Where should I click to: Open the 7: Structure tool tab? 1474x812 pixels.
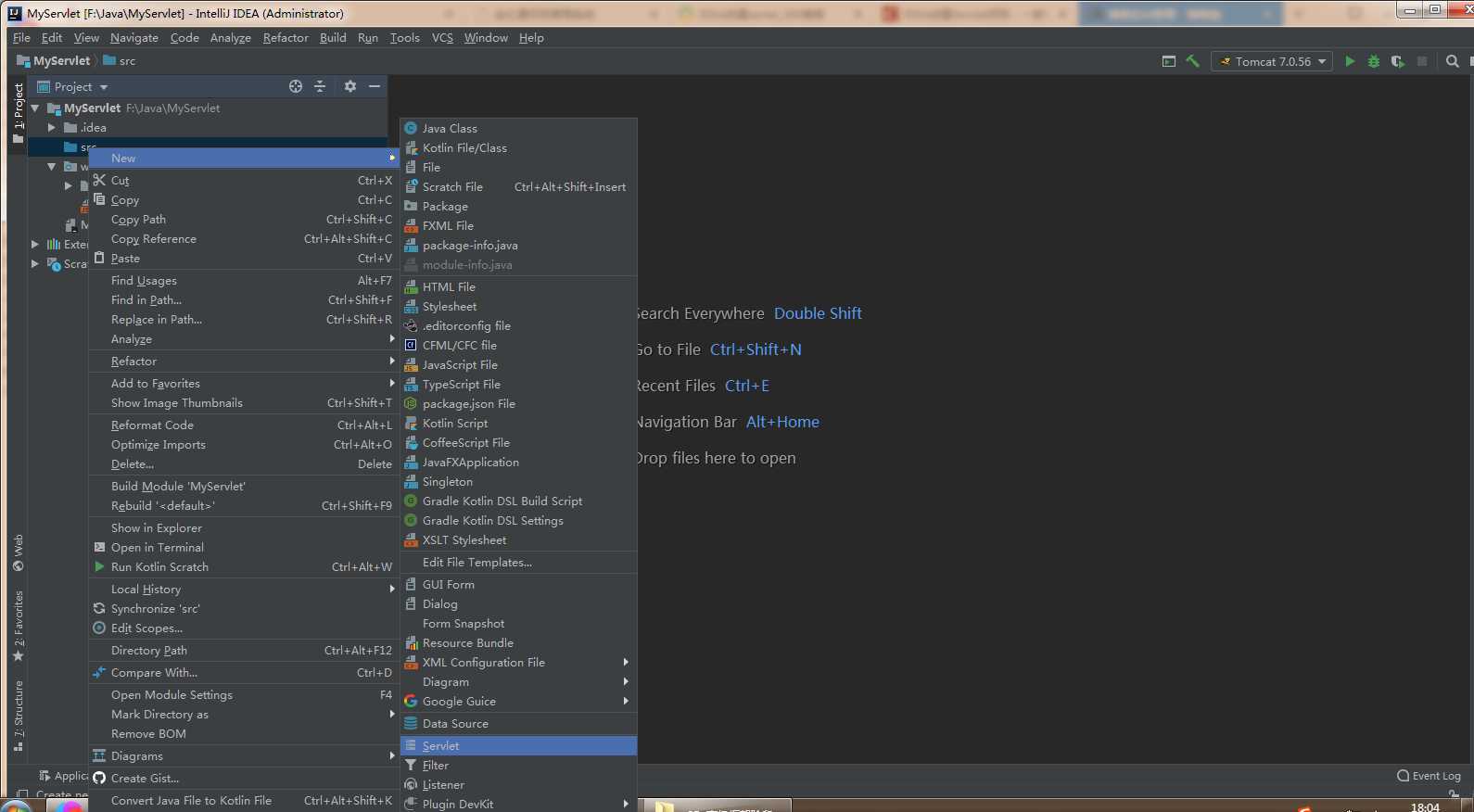pyautogui.click(x=18, y=716)
